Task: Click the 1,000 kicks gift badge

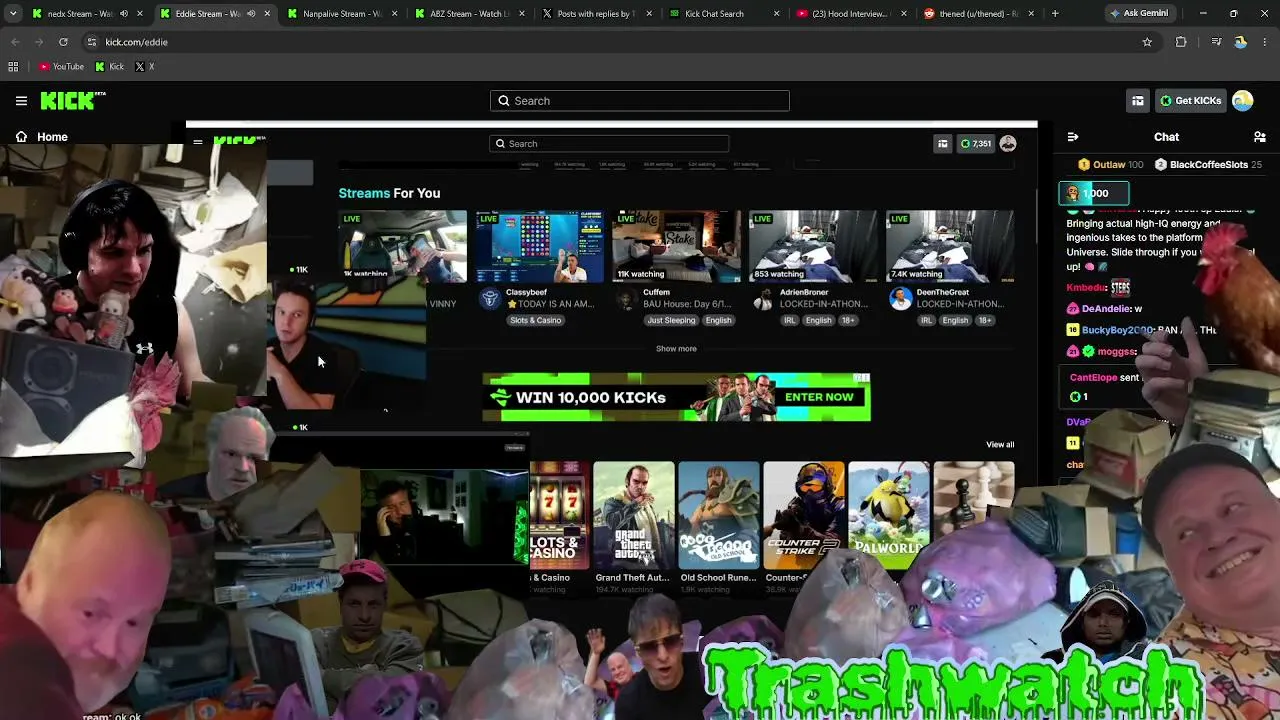Action: tap(1094, 193)
